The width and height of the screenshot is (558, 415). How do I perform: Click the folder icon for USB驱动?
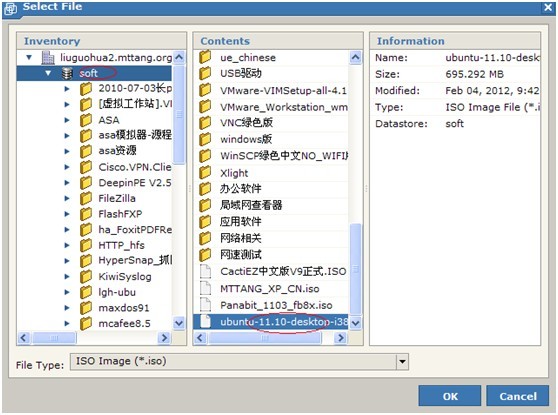tap(205, 73)
